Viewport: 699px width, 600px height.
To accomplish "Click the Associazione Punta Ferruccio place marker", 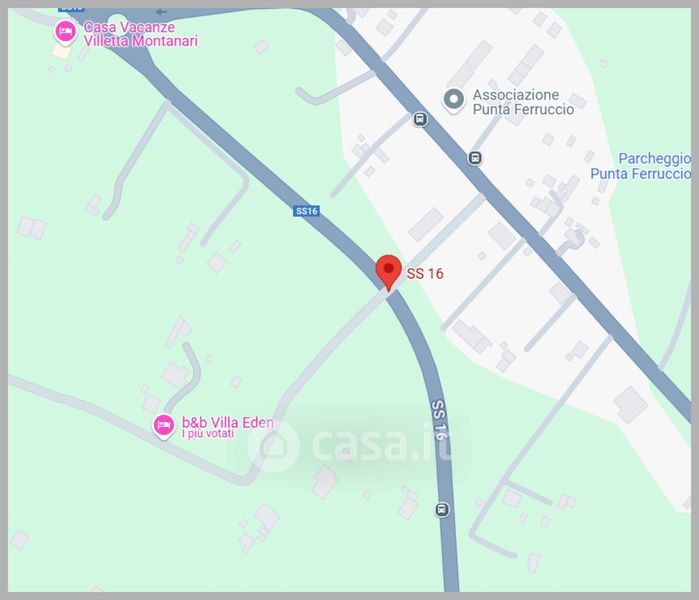I will click(454, 100).
